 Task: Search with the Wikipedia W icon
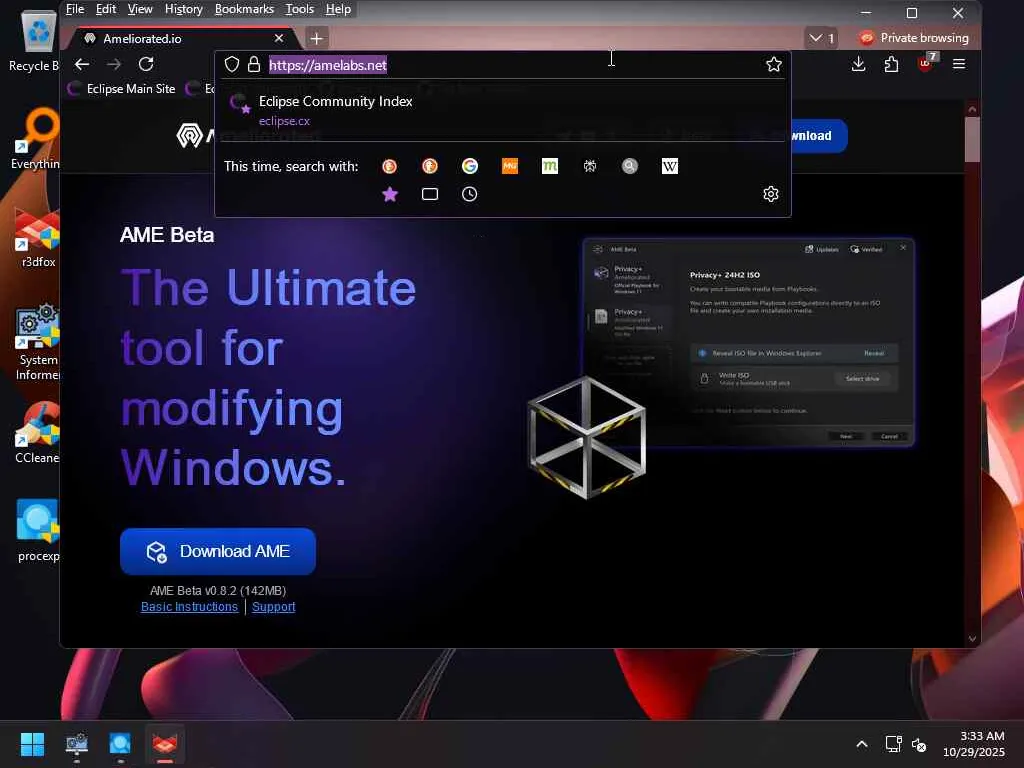[x=669, y=166]
